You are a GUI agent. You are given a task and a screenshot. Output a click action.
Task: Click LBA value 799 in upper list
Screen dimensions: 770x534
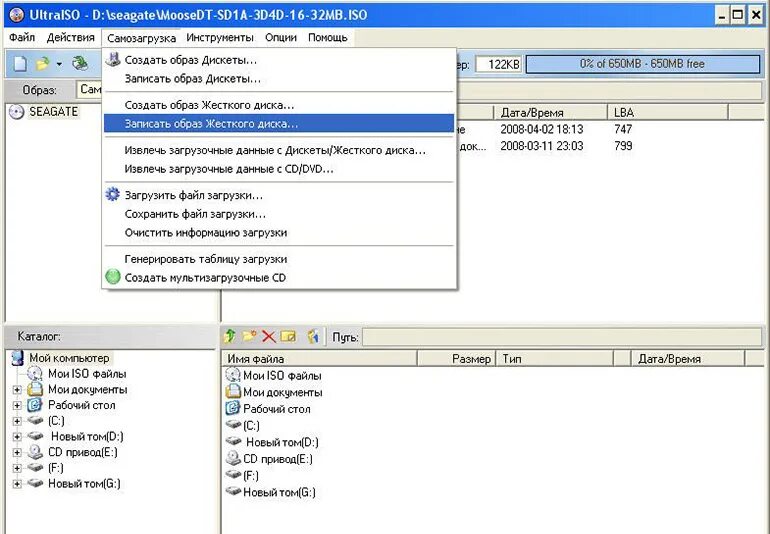pyautogui.click(x=623, y=146)
